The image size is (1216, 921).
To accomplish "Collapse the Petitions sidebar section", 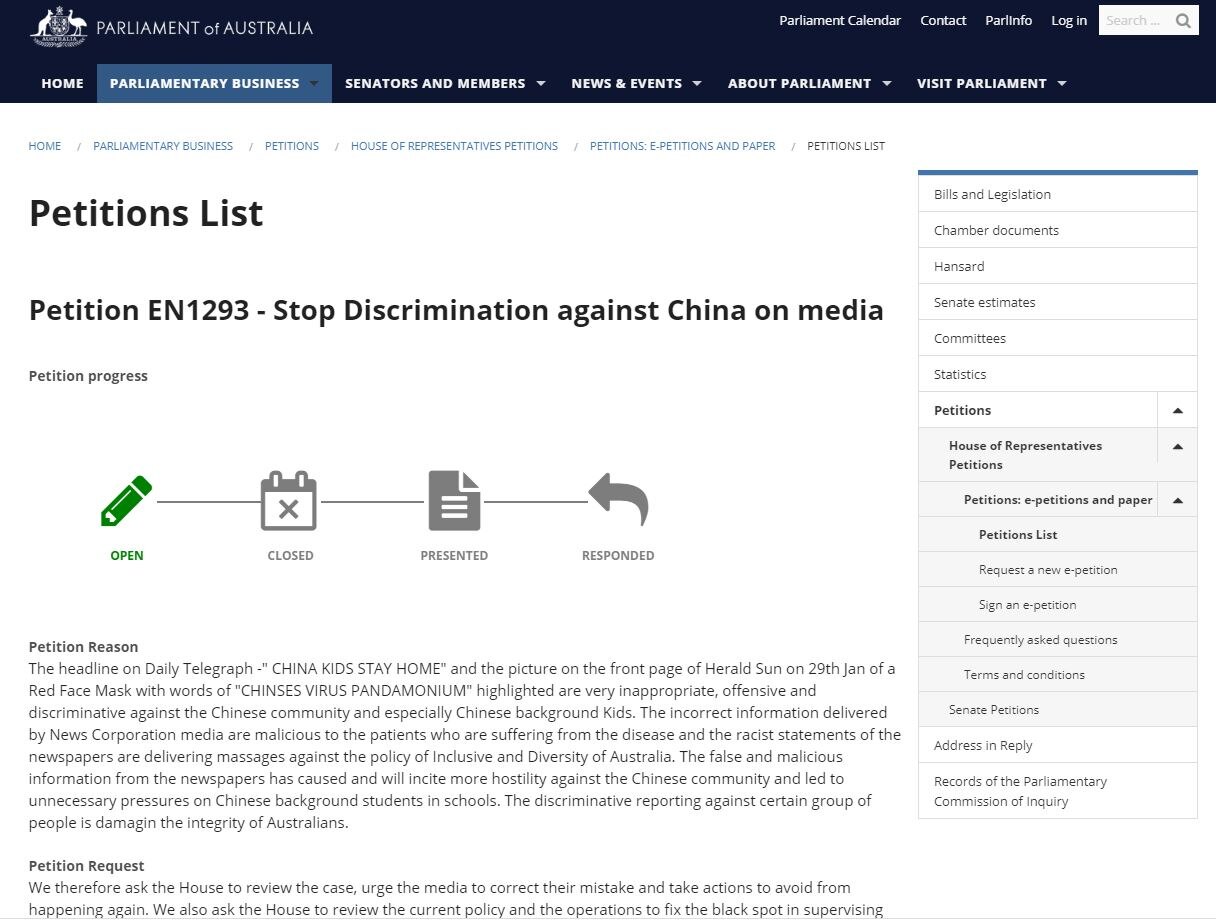I will (1177, 409).
